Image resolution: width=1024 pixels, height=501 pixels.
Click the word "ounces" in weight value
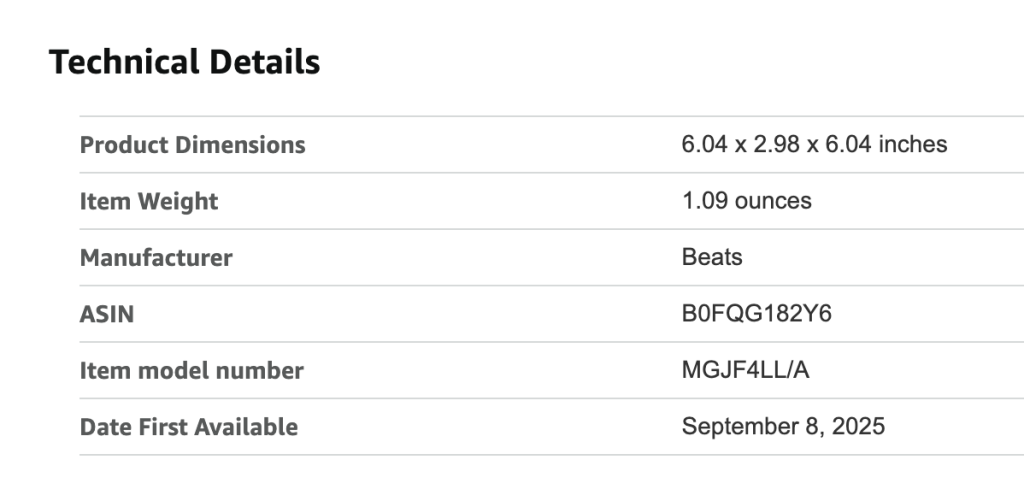click(773, 201)
